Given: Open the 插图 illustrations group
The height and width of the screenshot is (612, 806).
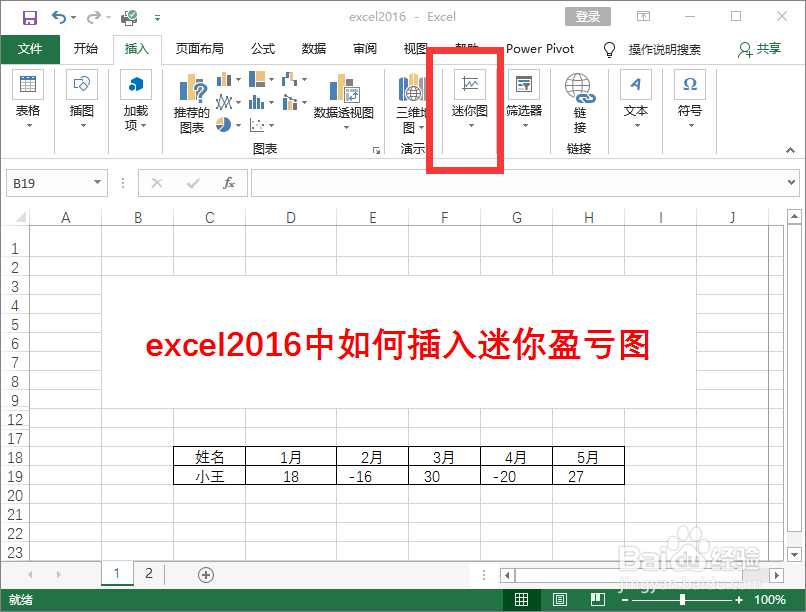Looking at the screenshot, I should [x=82, y=100].
